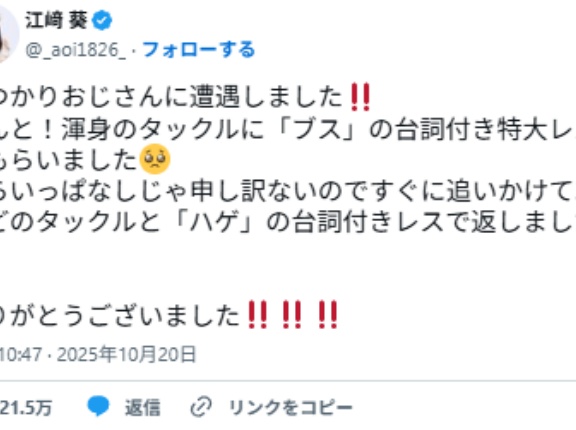Click the tweet line containing 「ブス」
The height and width of the screenshot is (430, 576).
tap(288, 129)
